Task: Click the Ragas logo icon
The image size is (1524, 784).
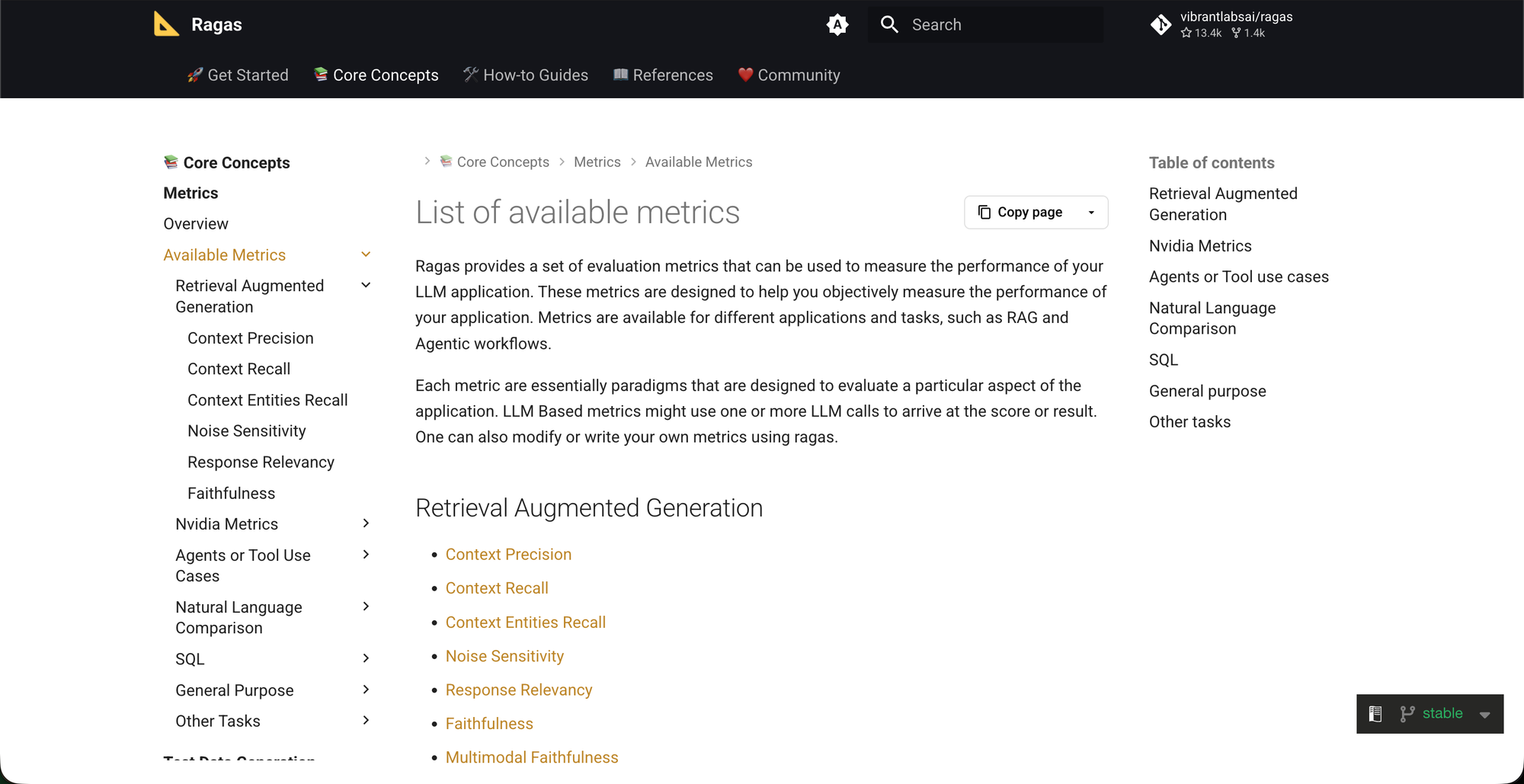Action: tap(166, 24)
